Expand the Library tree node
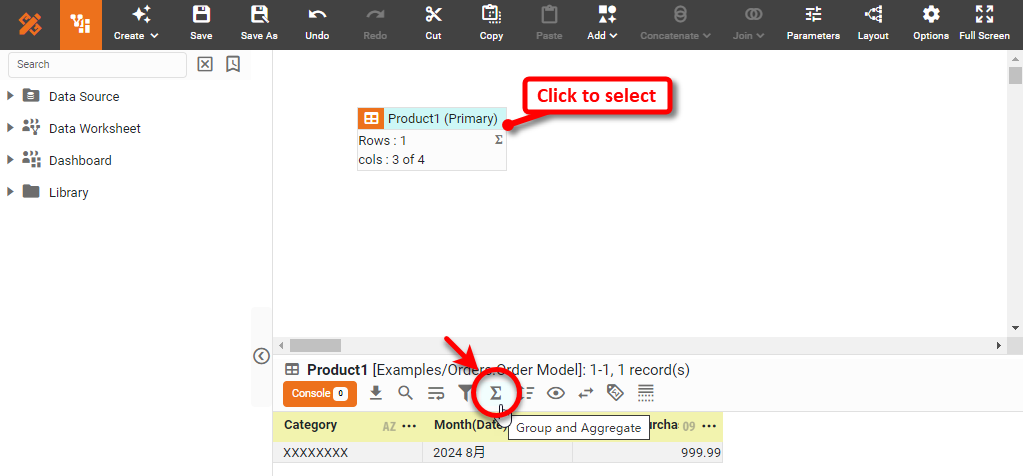This screenshot has height=476, width=1023. click(x=11, y=192)
